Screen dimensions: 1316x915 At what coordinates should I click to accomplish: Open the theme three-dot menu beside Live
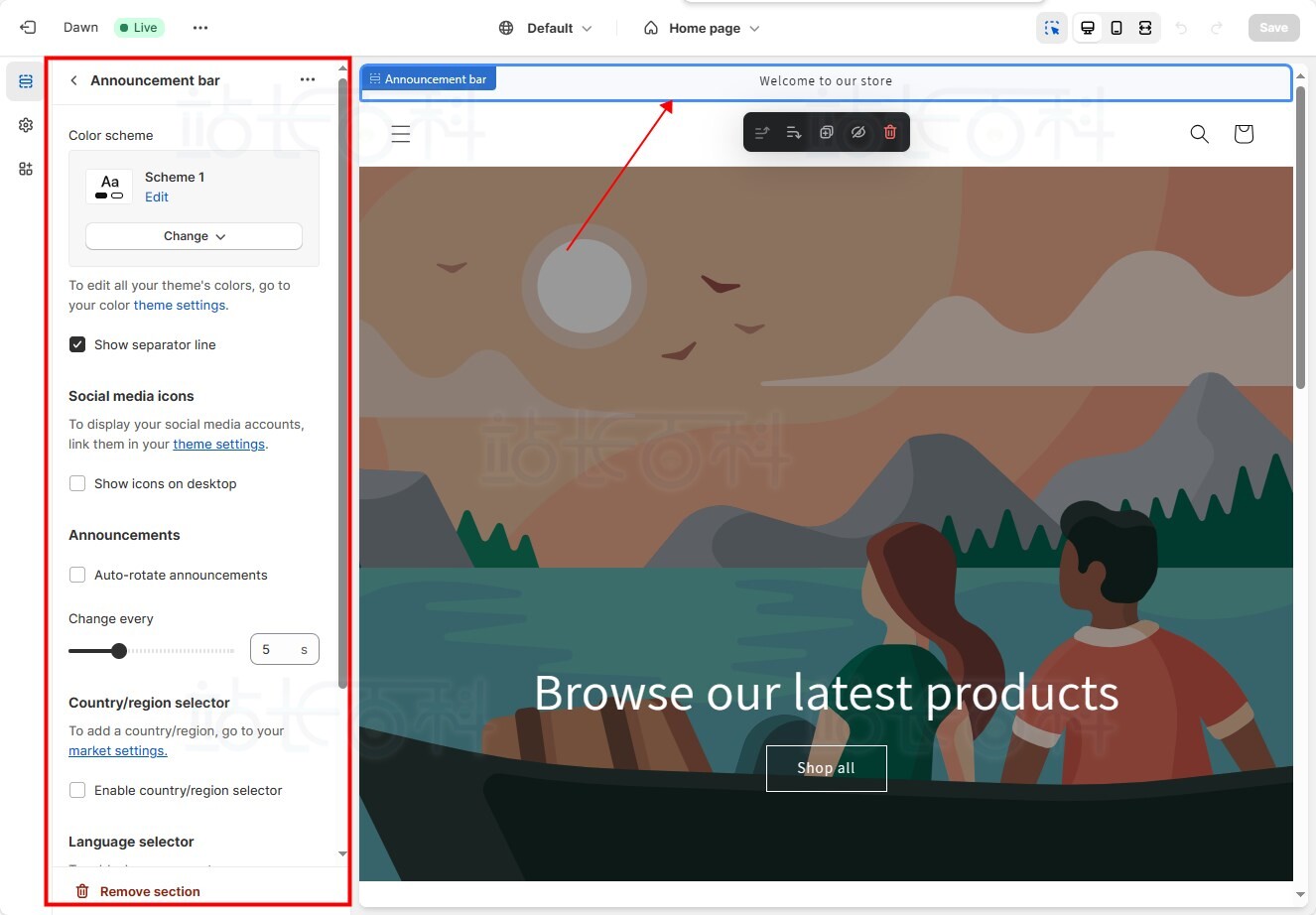tap(200, 28)
